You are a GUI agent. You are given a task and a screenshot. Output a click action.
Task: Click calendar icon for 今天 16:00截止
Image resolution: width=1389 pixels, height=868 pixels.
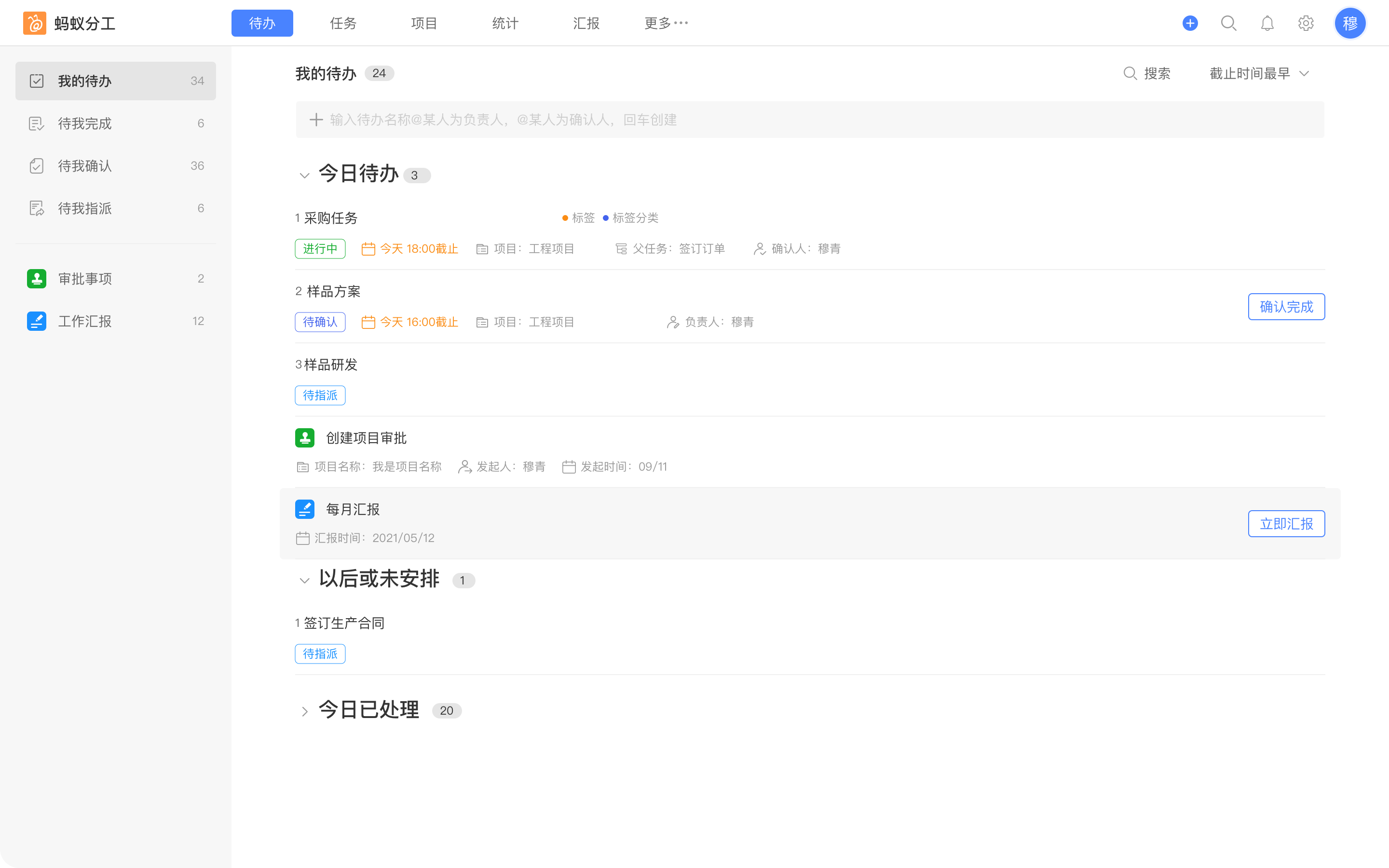click(368, 322)
